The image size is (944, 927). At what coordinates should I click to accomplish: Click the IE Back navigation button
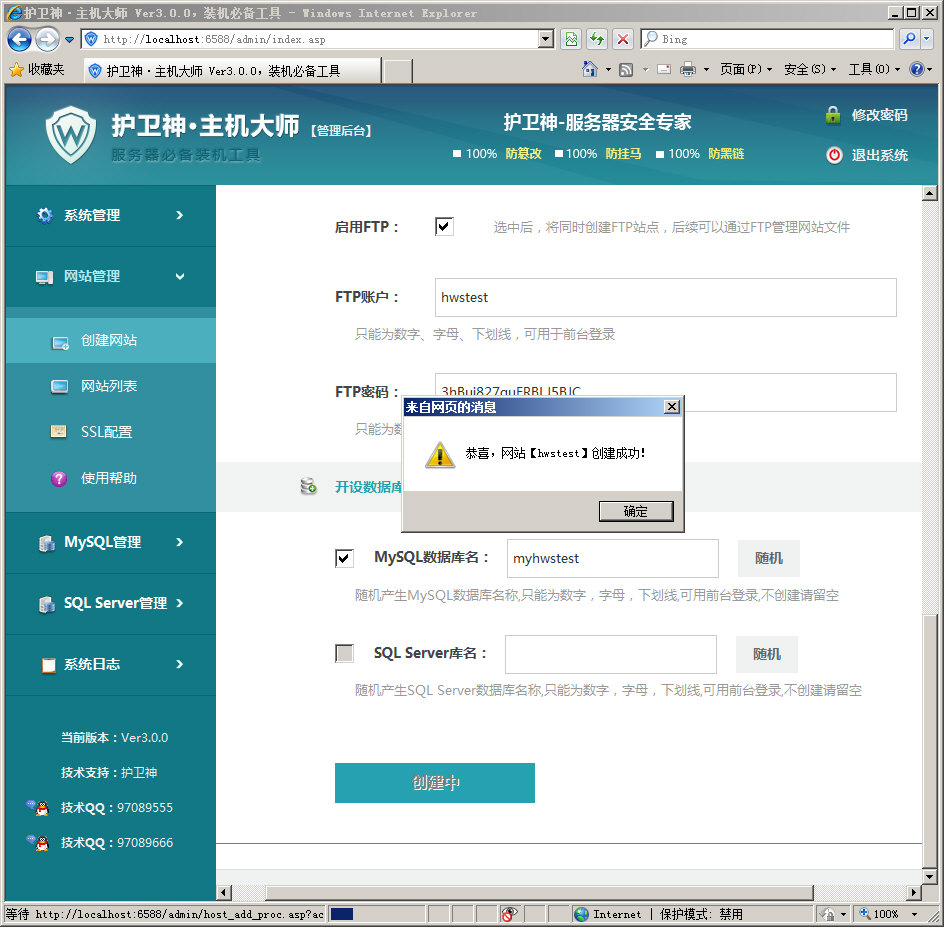[19, 40]
